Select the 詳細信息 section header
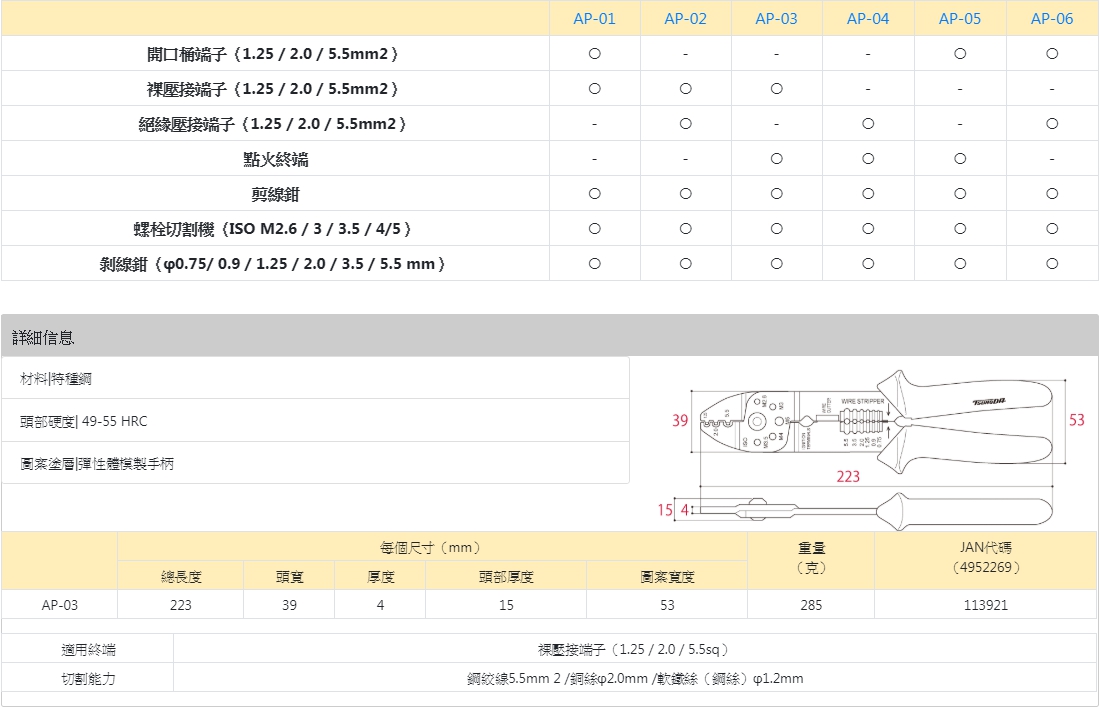Screen dimensions: 1100x708 pyautogui.click(x=549, y=337)
